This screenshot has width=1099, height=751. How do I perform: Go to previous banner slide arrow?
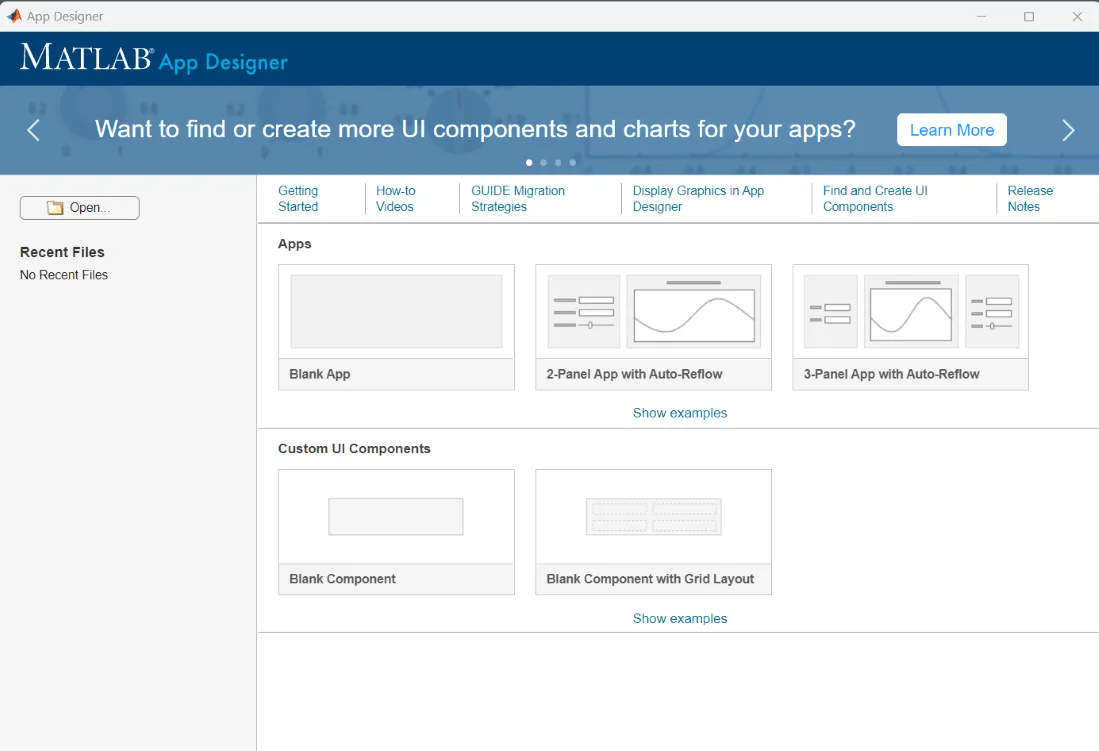pos(33,130)
